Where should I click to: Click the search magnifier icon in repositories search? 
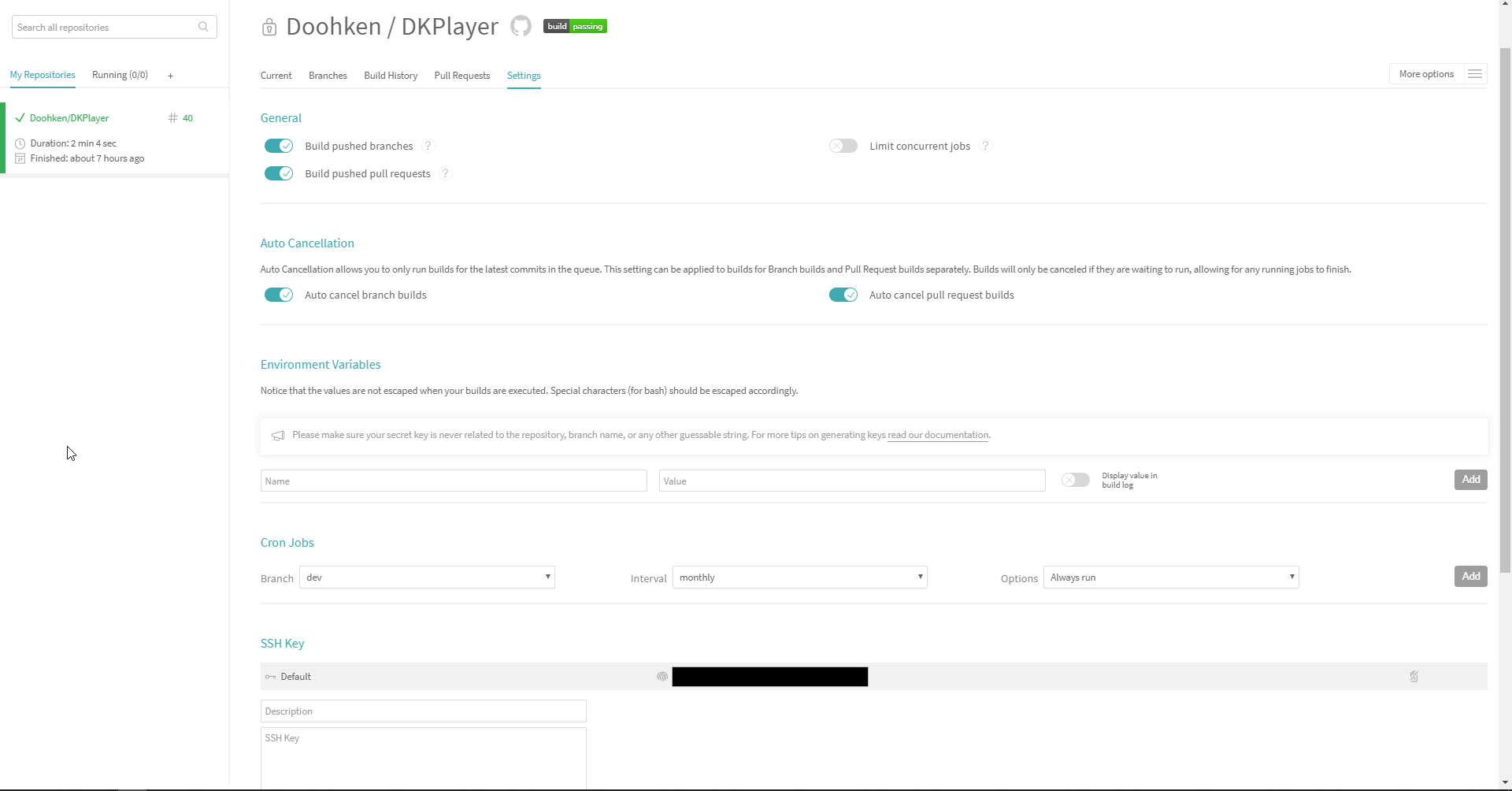203,27
